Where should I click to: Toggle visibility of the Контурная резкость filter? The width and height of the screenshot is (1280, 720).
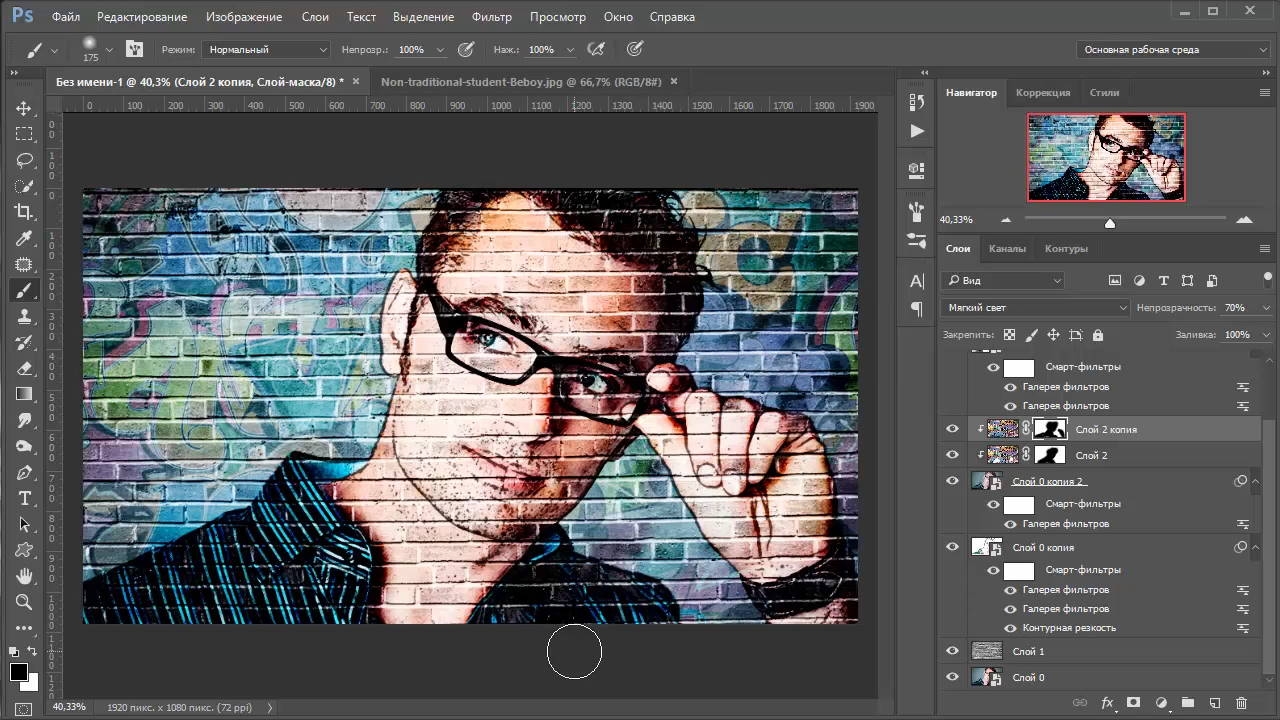[1010, 628]
